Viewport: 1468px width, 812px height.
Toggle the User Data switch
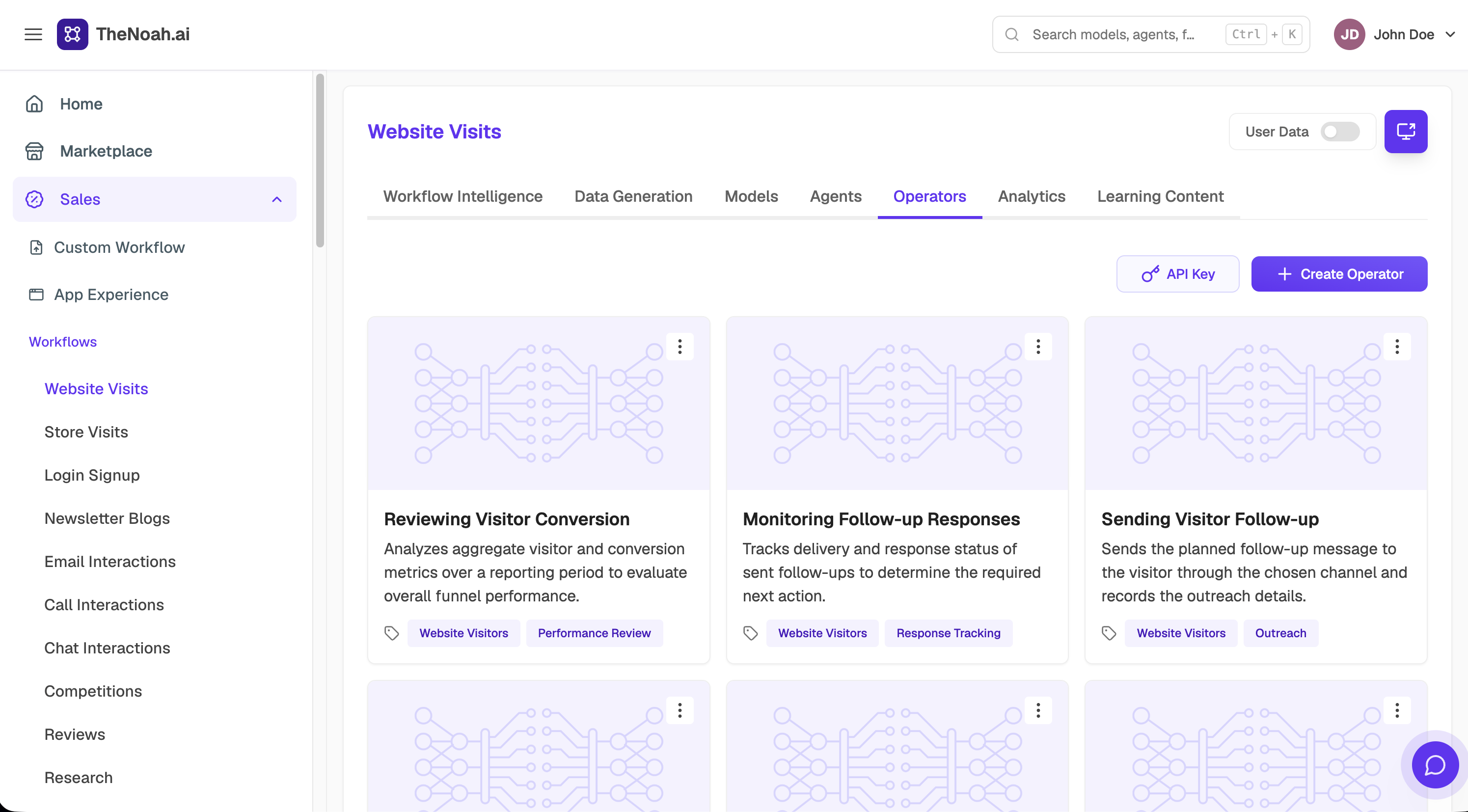pos(1340,132)
